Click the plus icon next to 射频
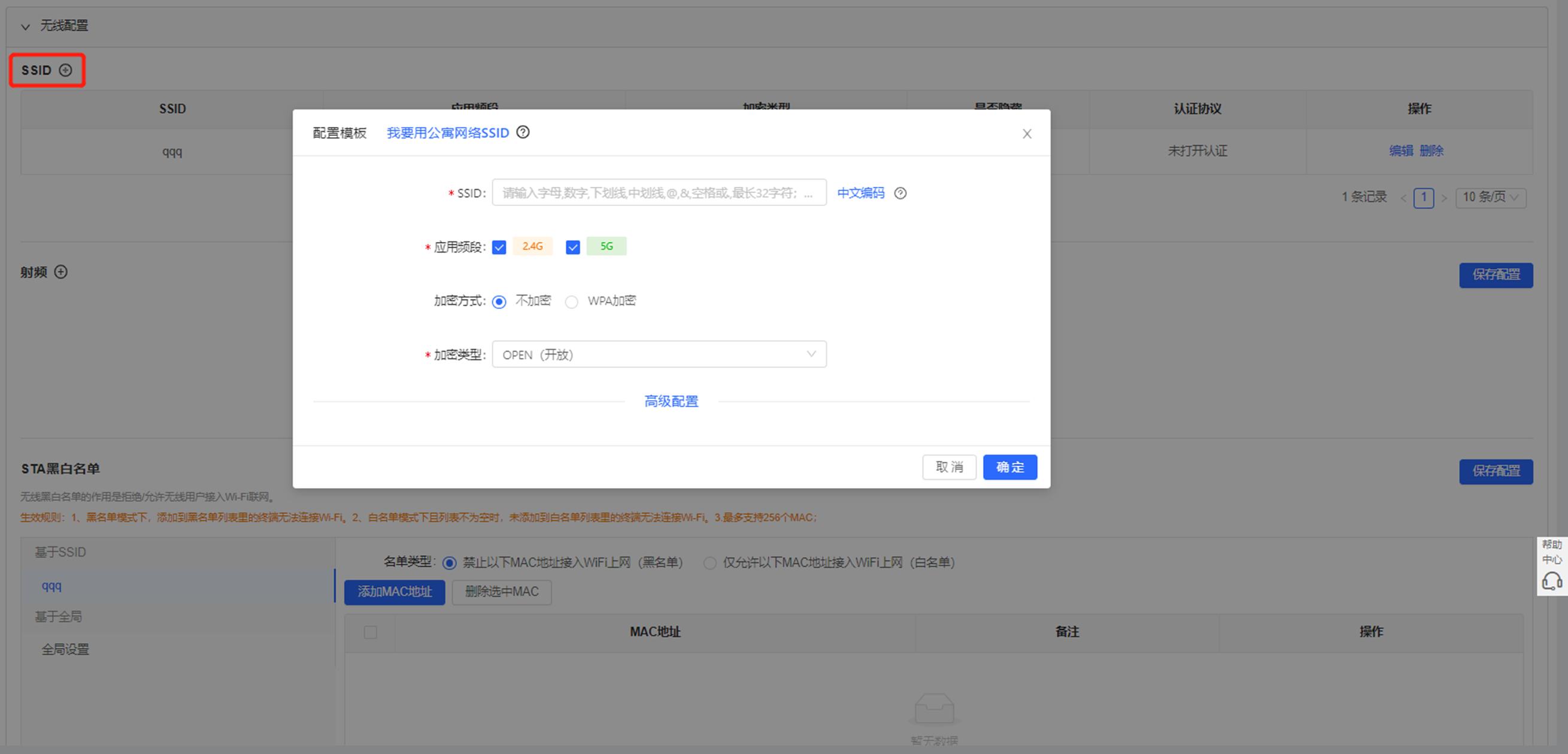 tap(61, 272)
